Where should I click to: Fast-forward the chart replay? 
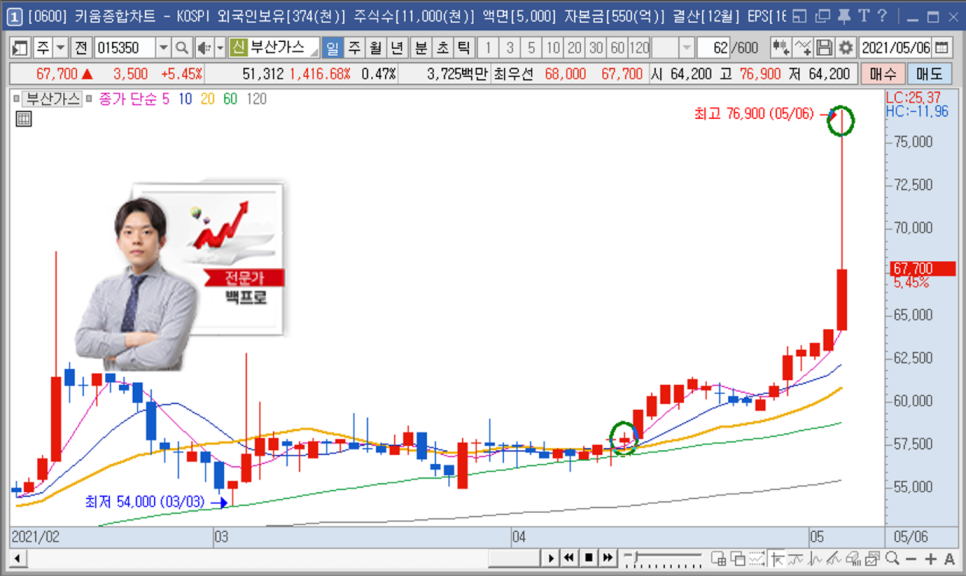click(x=607, y=558)
